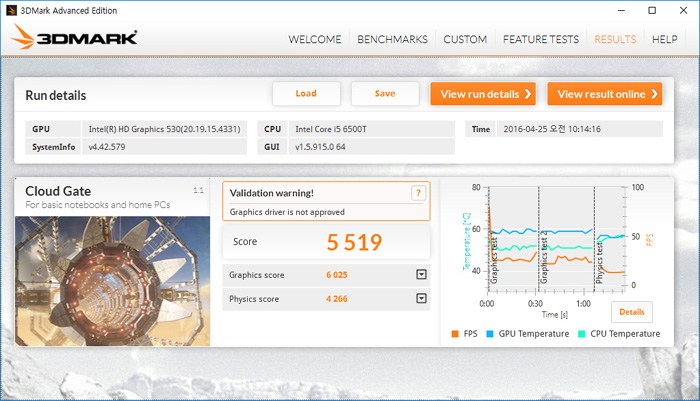The height and width of the screenshot is (401, 700).
Task: Click the Physics score value 4 266
Action: point(337,299)
